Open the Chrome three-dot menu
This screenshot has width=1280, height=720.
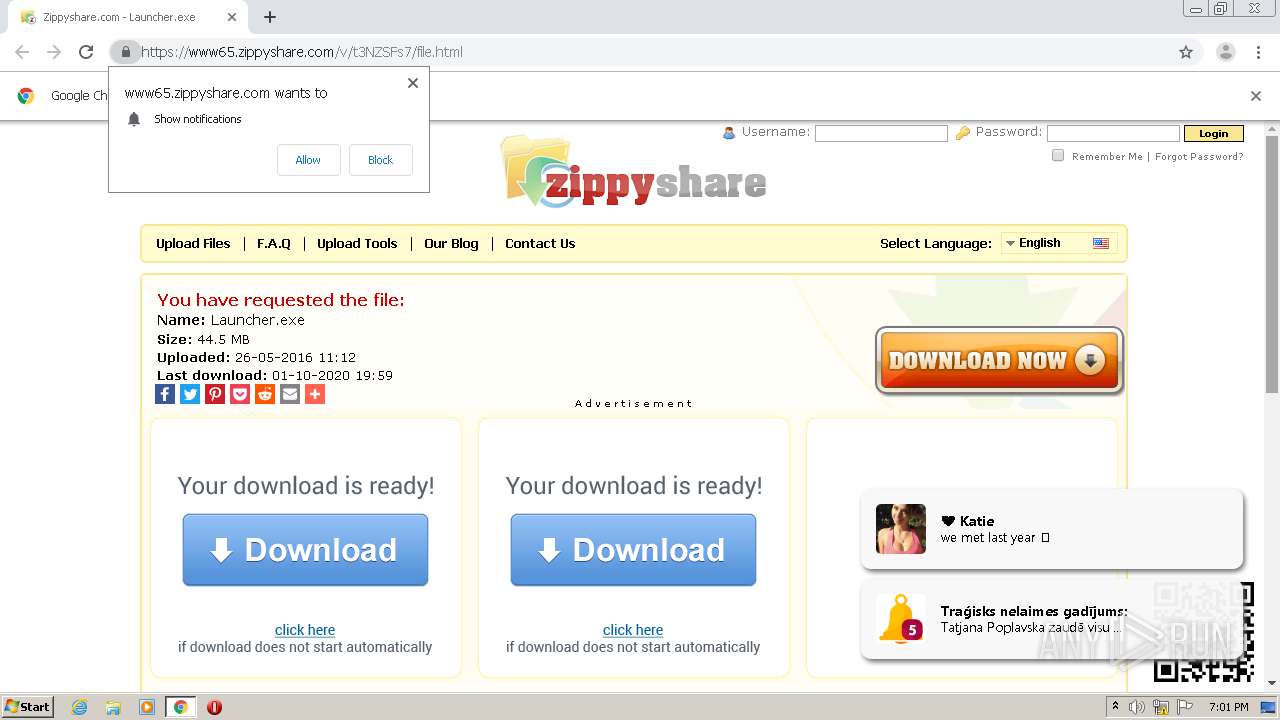point(1258,52)
